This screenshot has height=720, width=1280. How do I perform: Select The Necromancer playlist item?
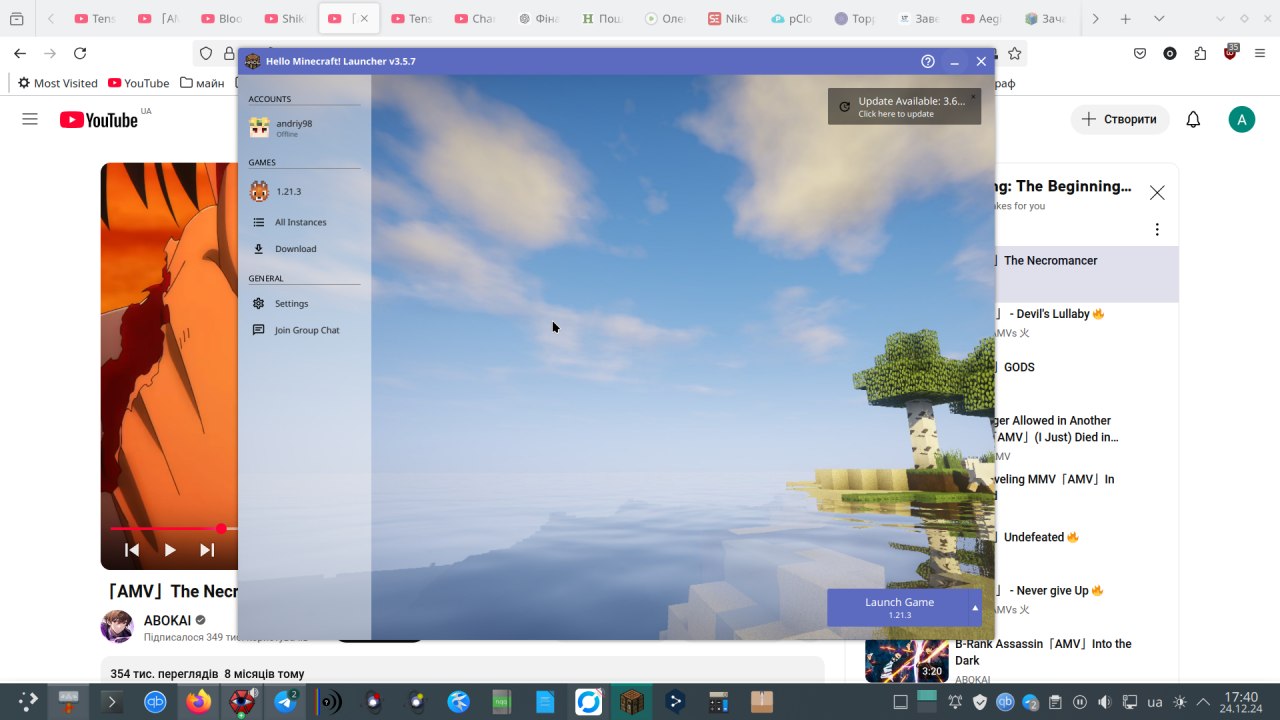(x=1050, y=261)
